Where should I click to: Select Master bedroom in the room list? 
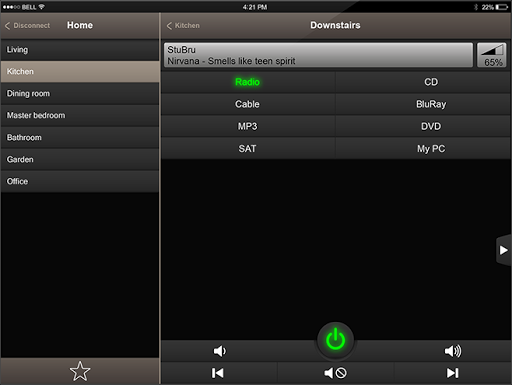pyautogui.click(x=80, y=115)
